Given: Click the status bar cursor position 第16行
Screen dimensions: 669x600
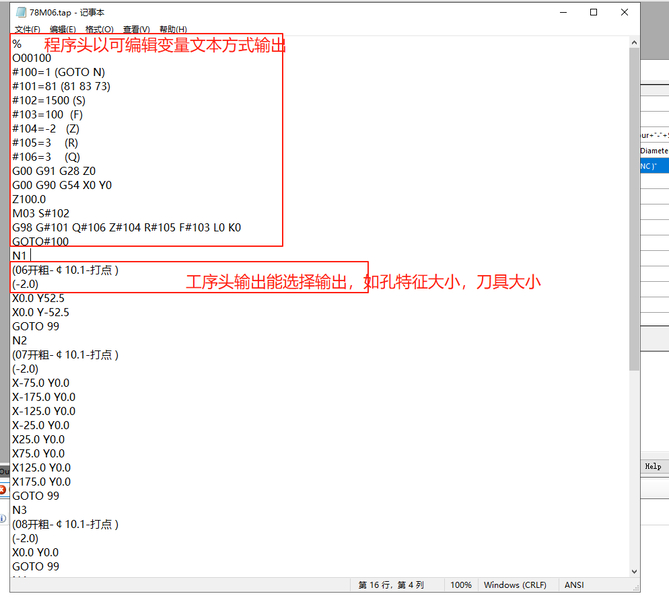Looking at the screenshot, I should pyautogui.click(x=391, y=585).
